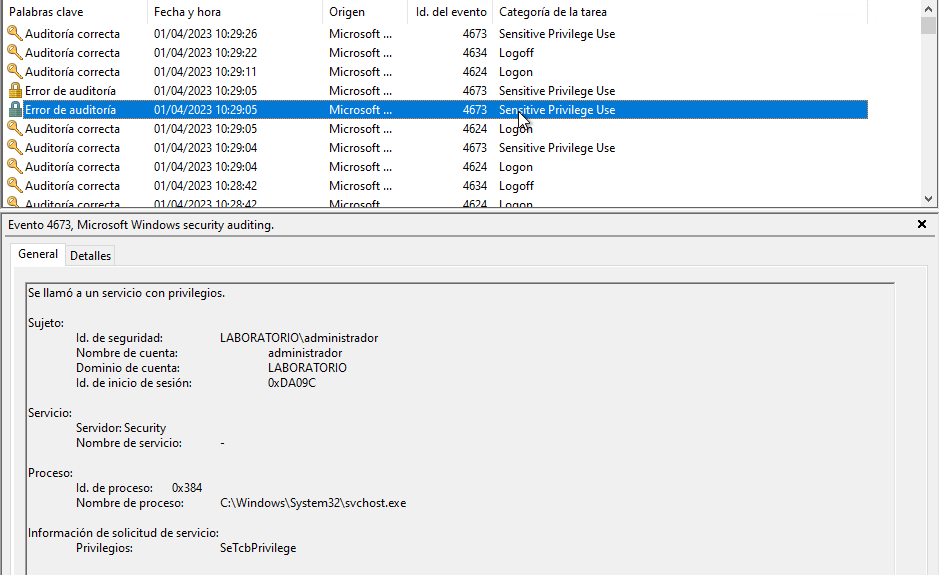939x575 pixels.
Task: Click lock icon of the highlighted Error de auditoría row
Action: click(15, 110)
